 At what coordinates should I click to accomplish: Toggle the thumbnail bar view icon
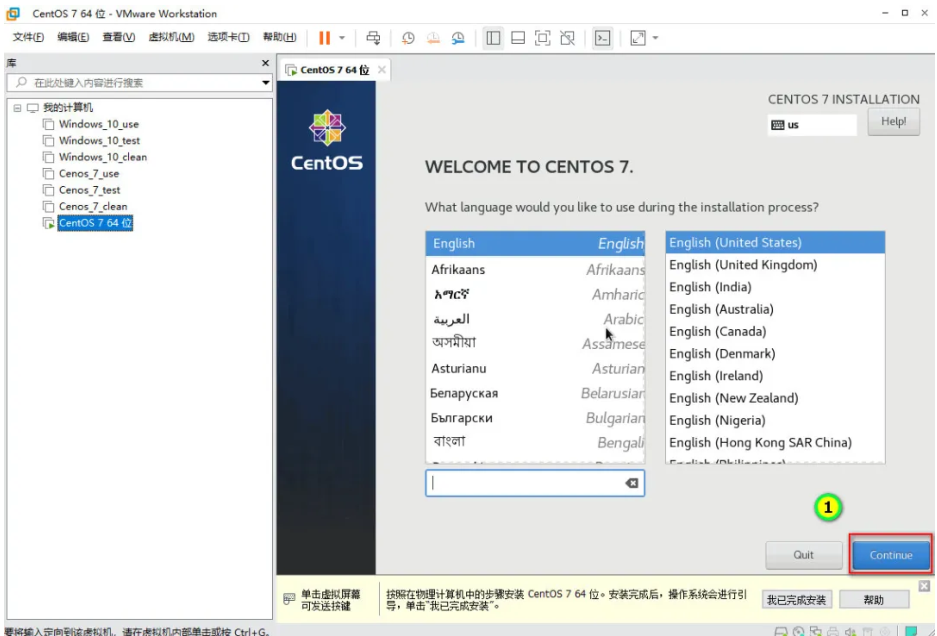pyautogui.click(x=518, y=38)
